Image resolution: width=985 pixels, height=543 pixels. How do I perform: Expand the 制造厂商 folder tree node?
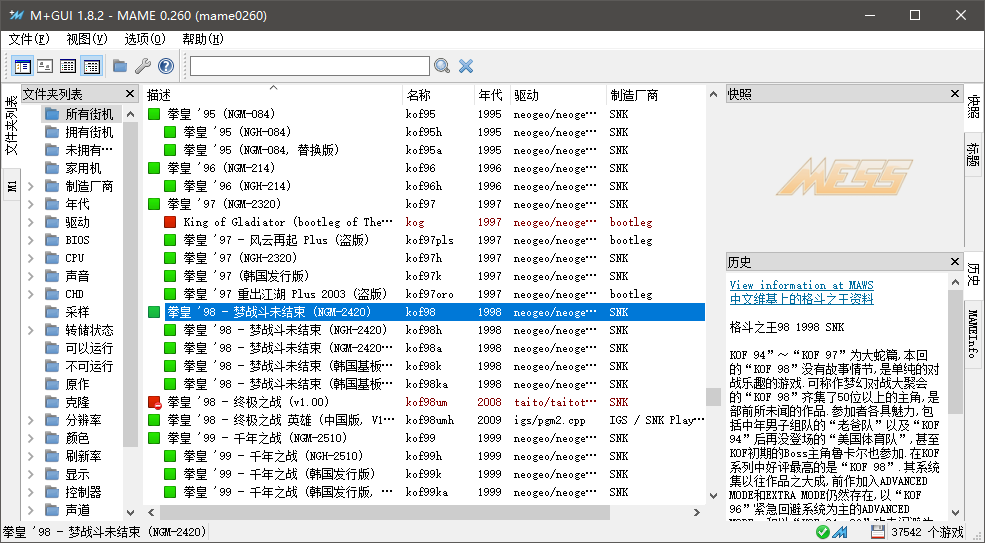(x=30, y=186)
